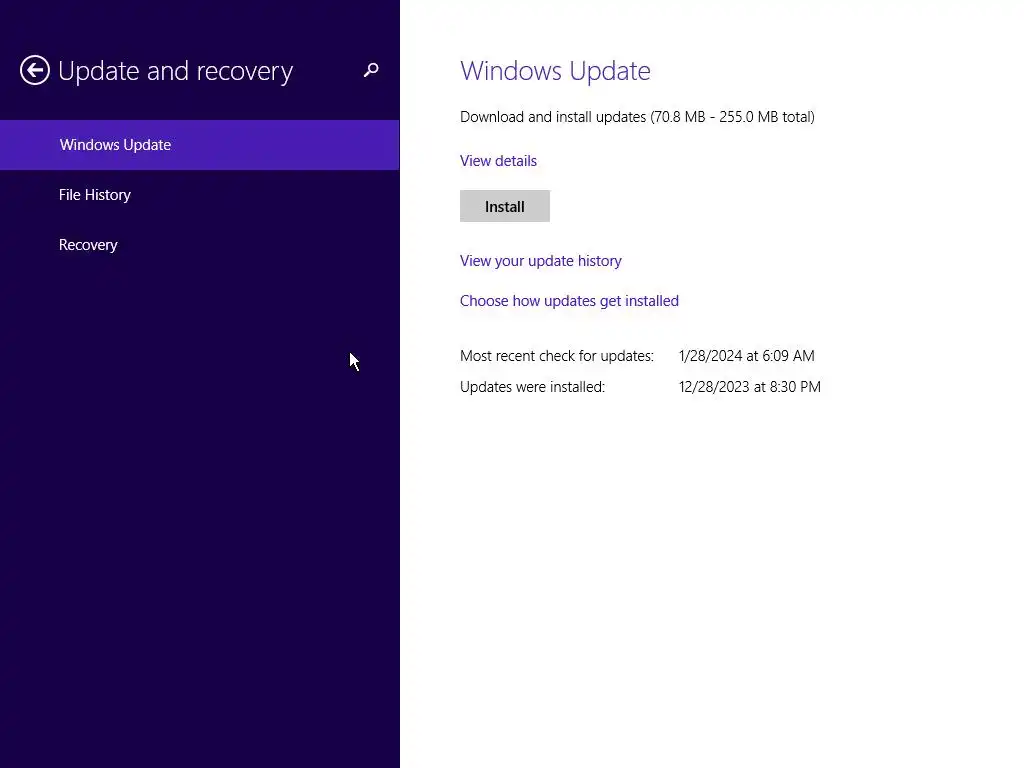This screenshot has width=1024, height=768.
Task: Click the Windows Update page heading
Action: point(555,71)
